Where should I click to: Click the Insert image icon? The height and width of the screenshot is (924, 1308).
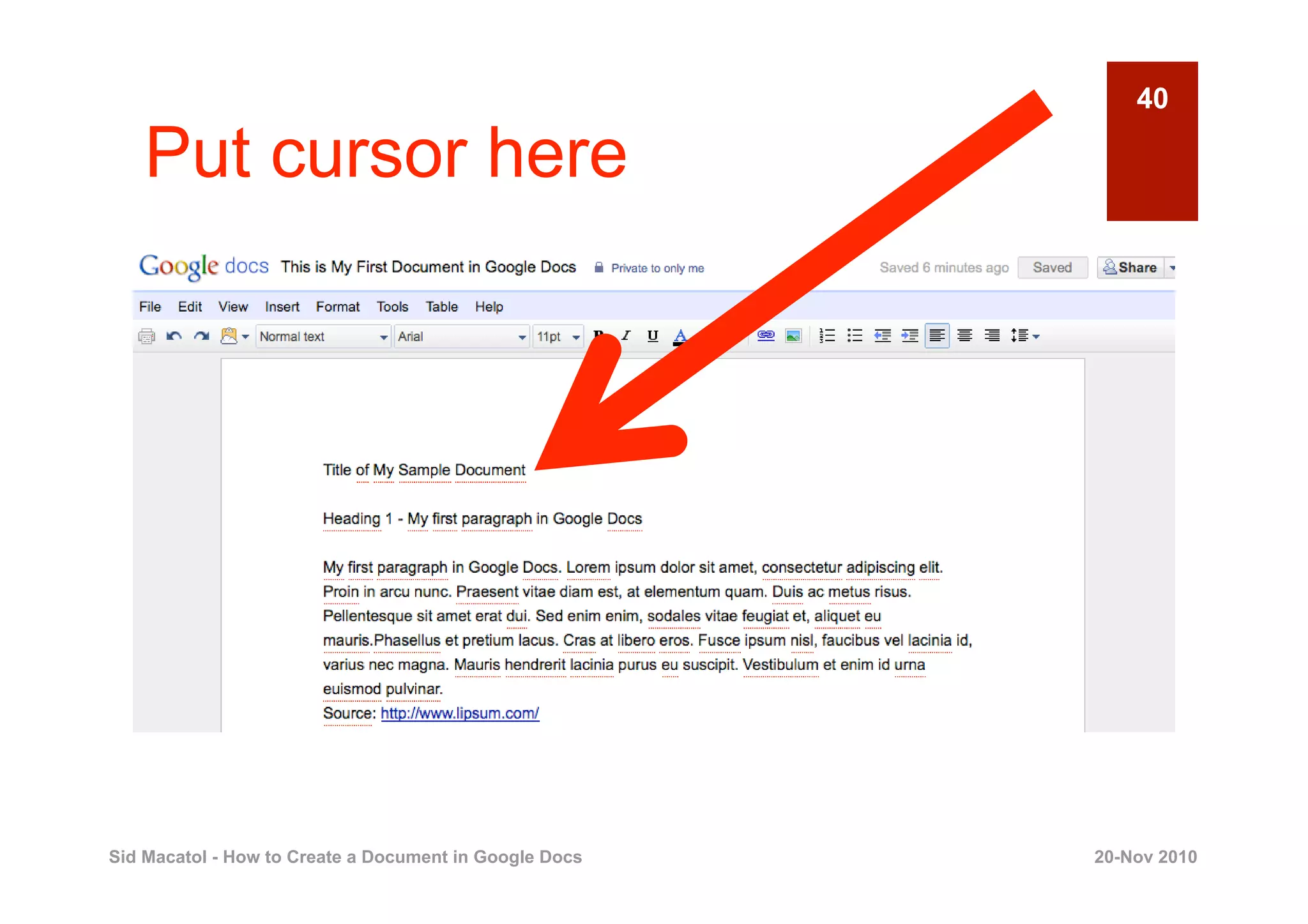click(793, 336)
